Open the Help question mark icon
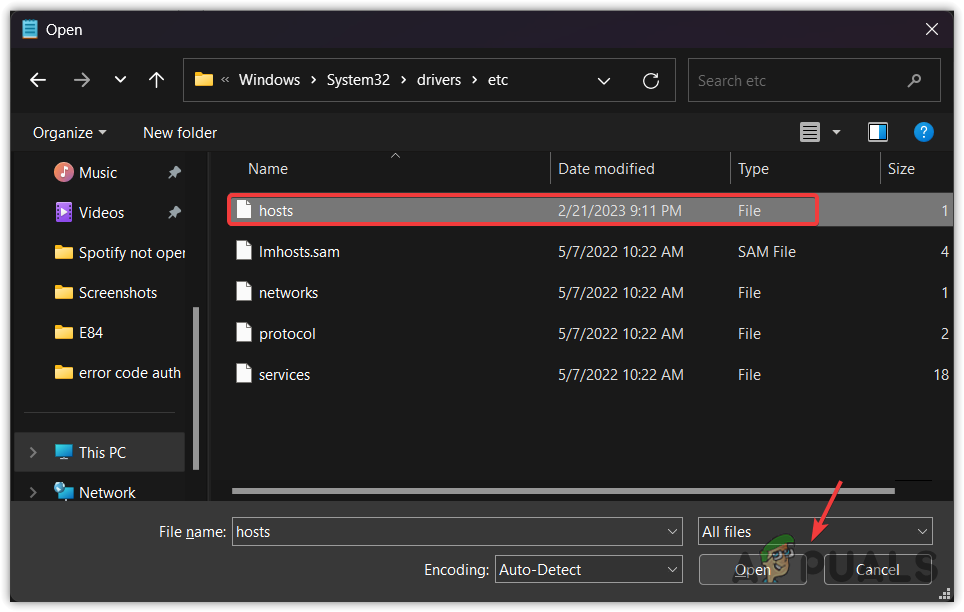The width and height of the screenshot is (964, 612). click(x=924, y=132)
